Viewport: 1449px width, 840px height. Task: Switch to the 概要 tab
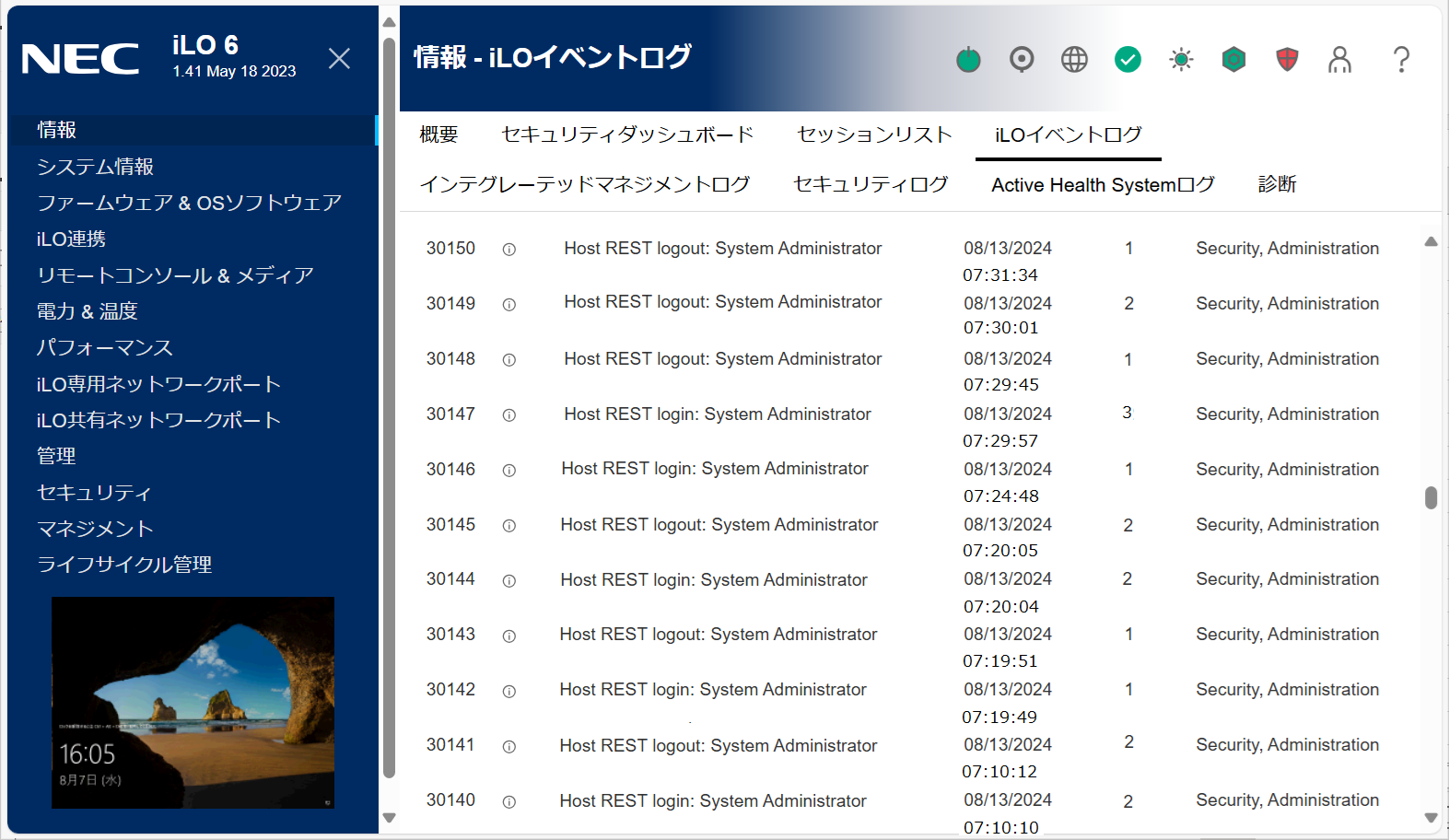tap(438, 134)
